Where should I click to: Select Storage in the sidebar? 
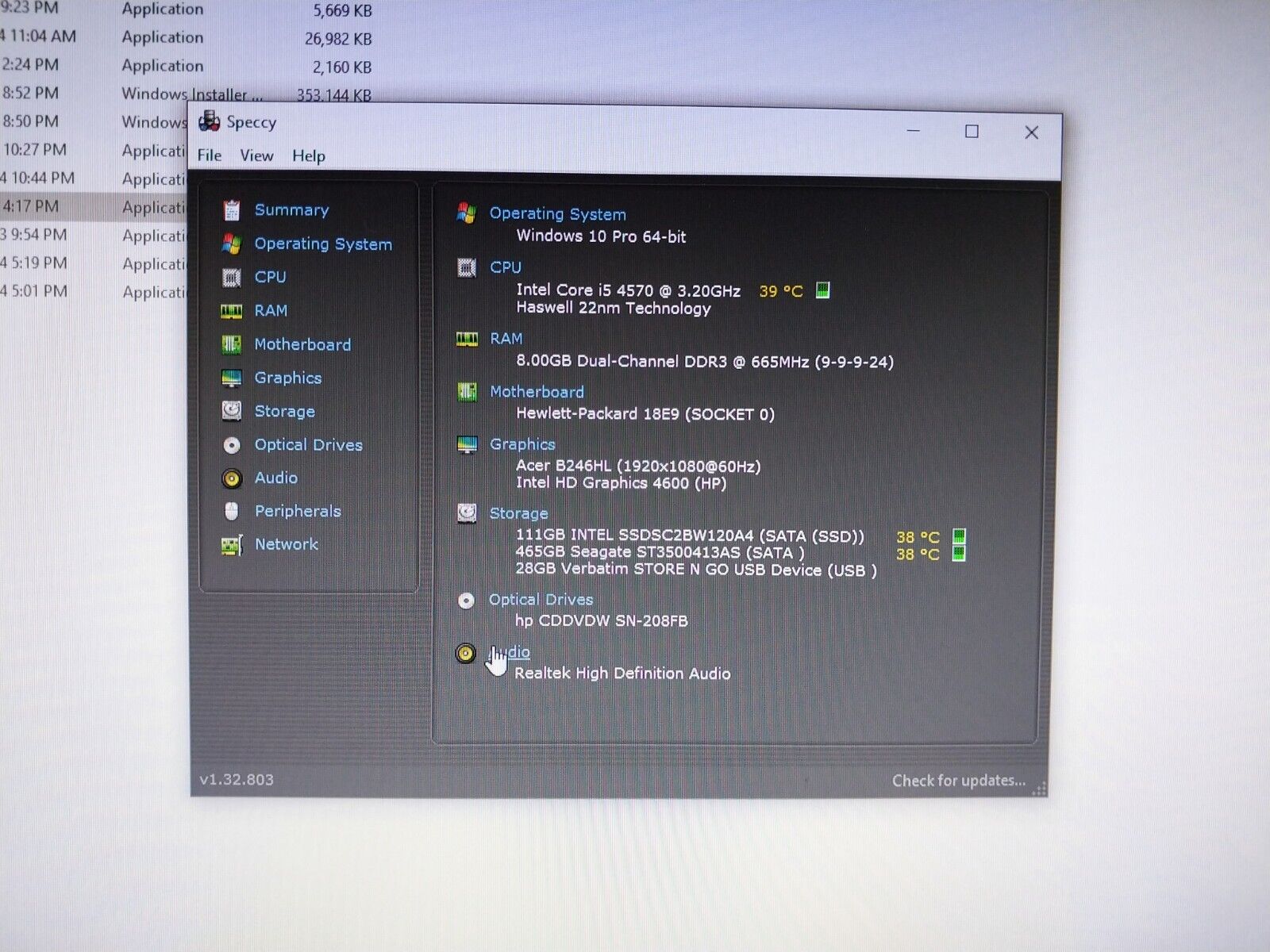[x=284, y=412]
